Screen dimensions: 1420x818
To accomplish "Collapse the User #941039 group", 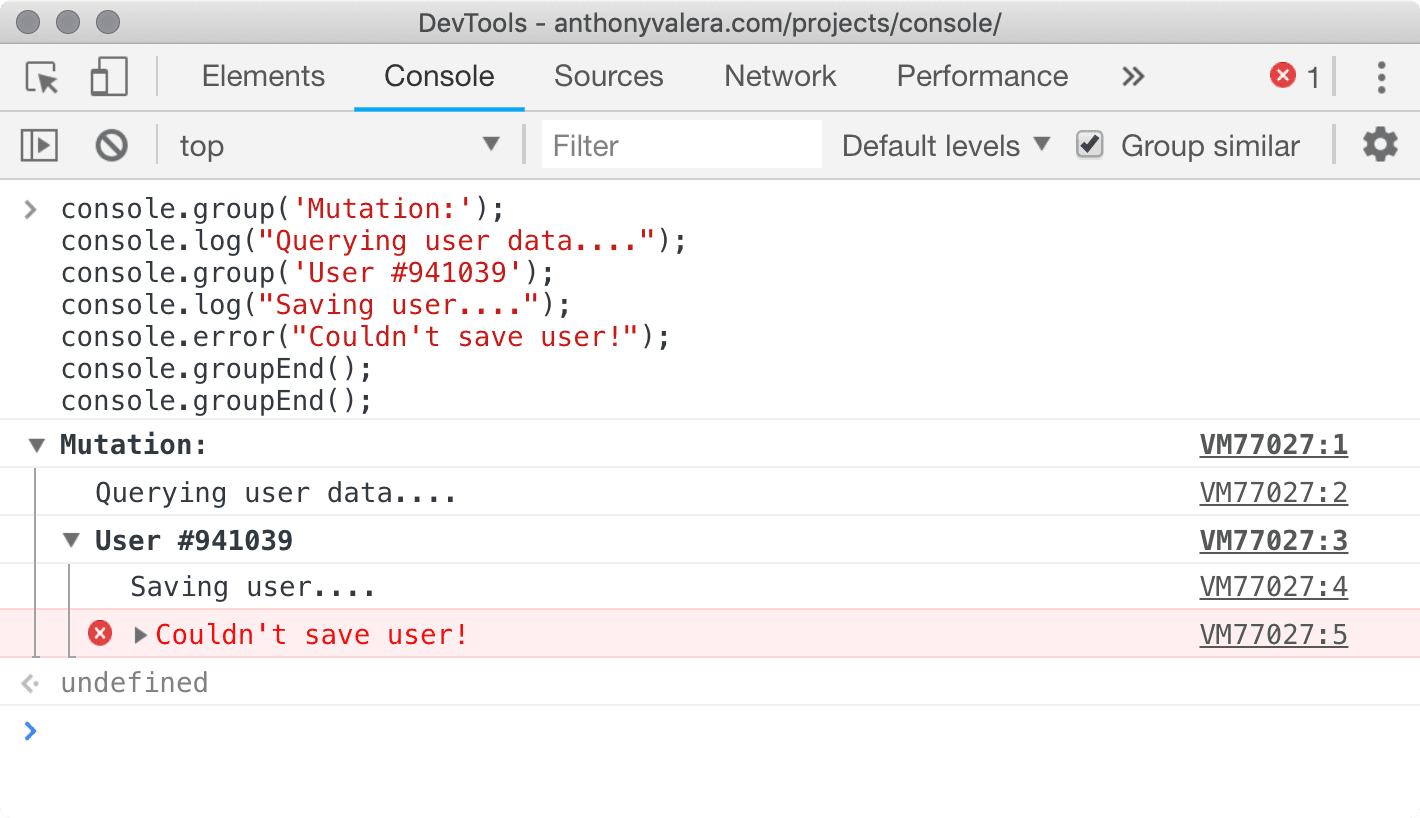I will coord(70,539).
